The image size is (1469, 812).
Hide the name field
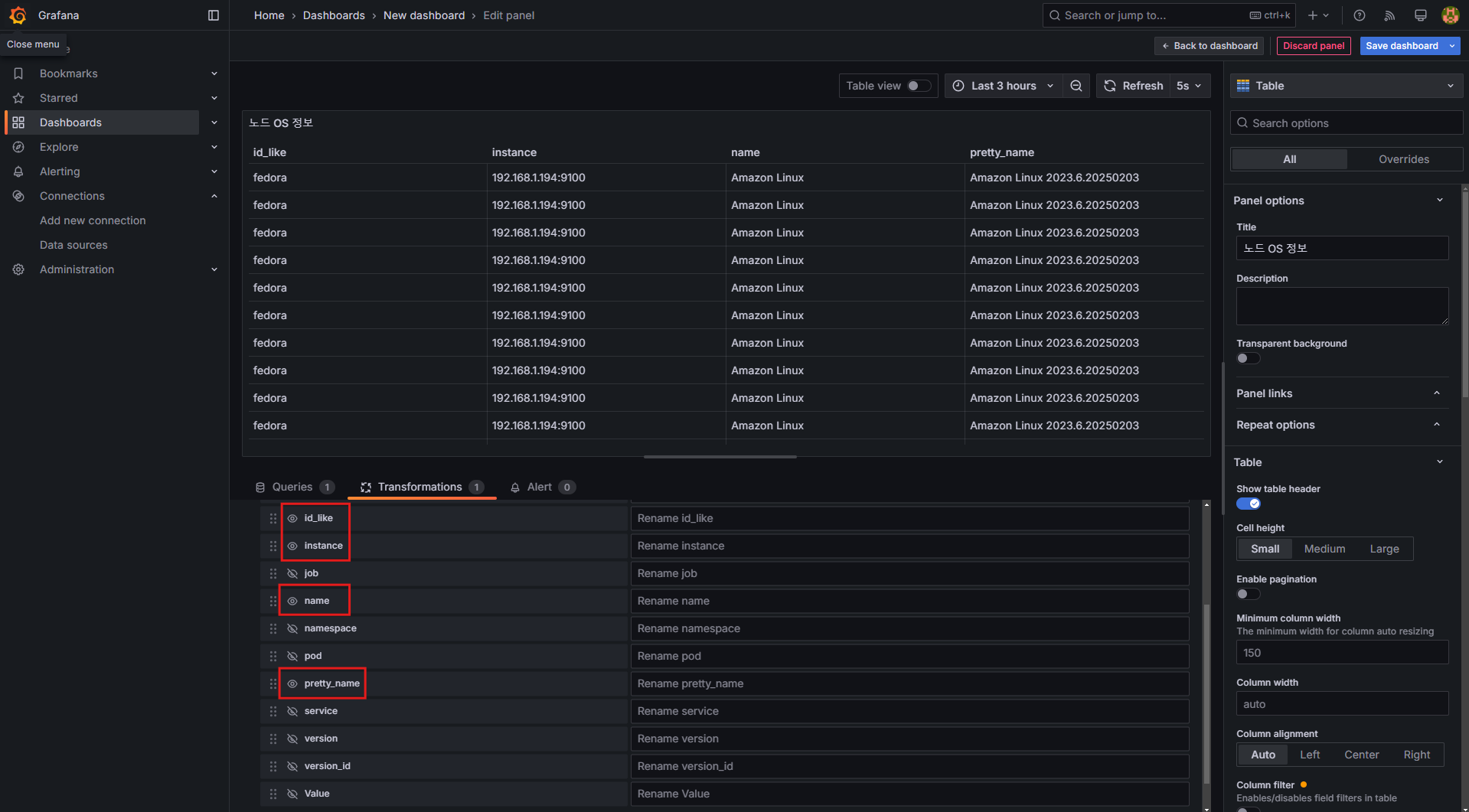[292, 601]
